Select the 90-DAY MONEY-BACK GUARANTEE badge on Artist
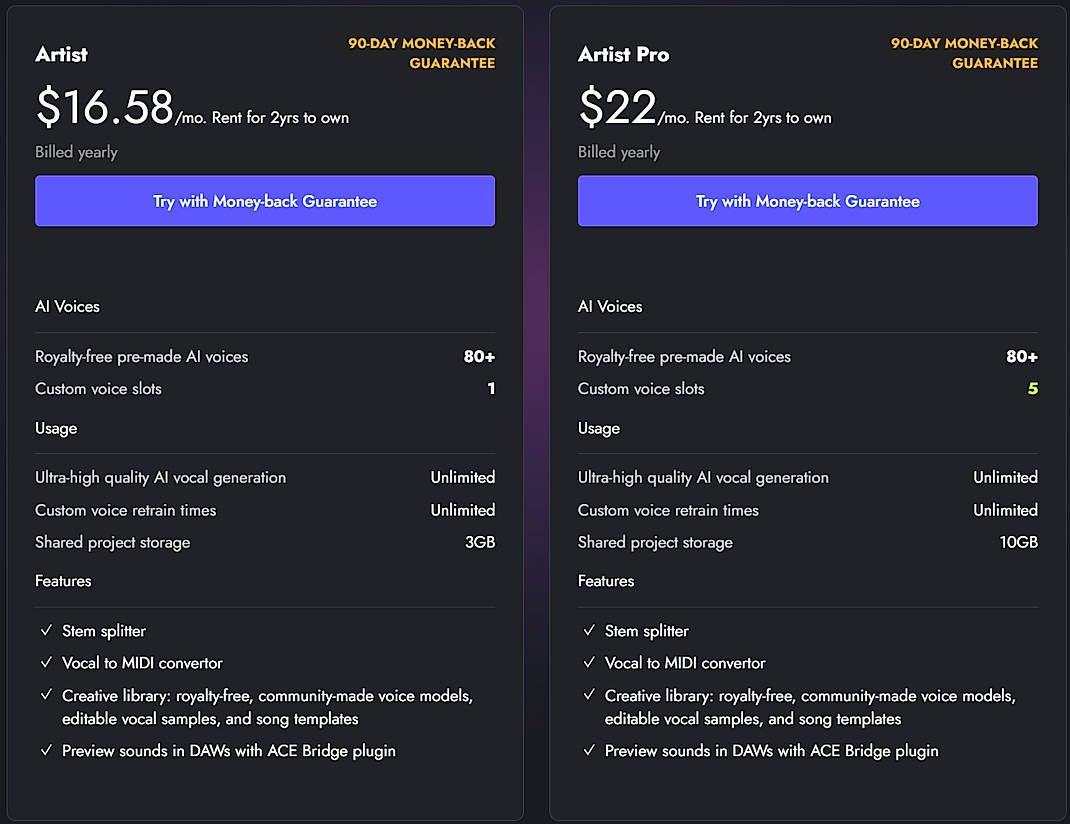 pos(421,53)
